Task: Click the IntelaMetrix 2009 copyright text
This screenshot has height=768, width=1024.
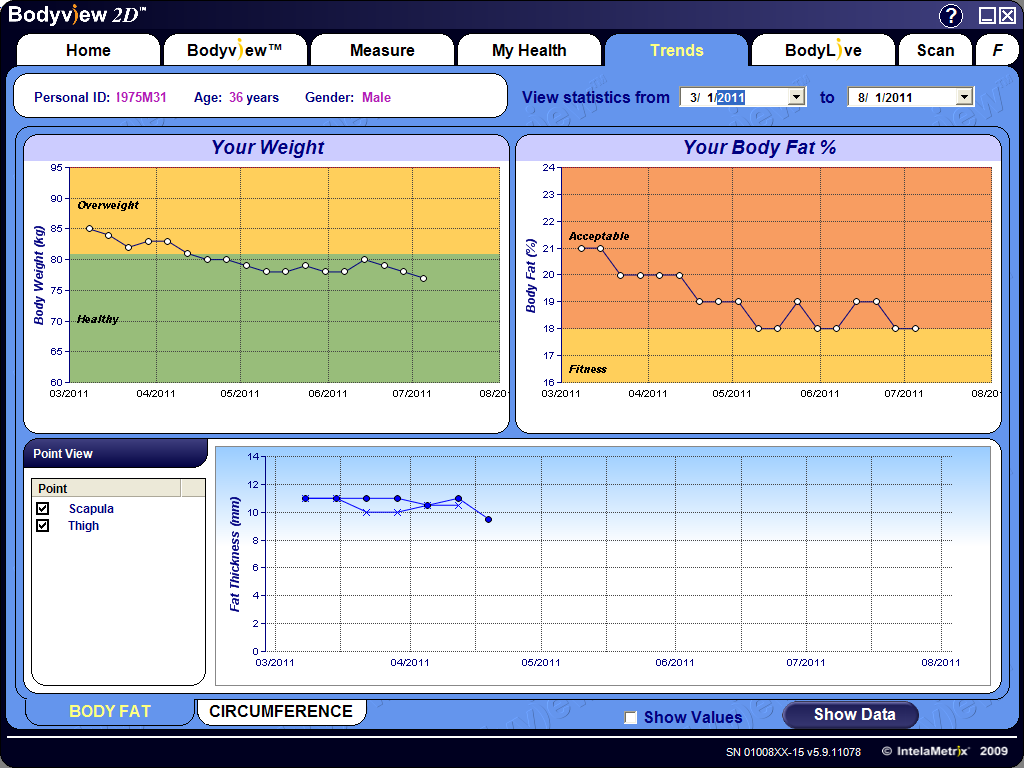Action: [x=944, y=751]
